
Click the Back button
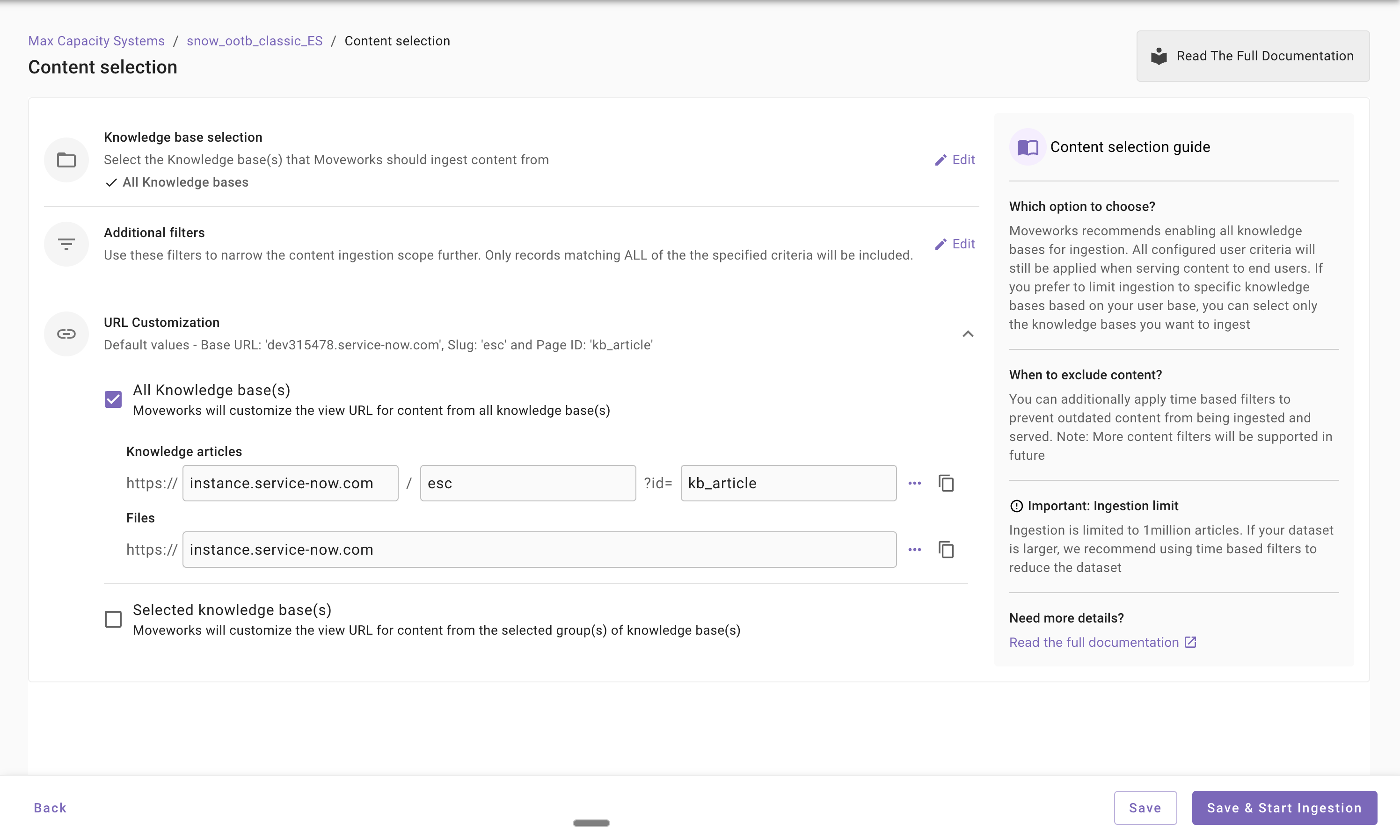51,808
